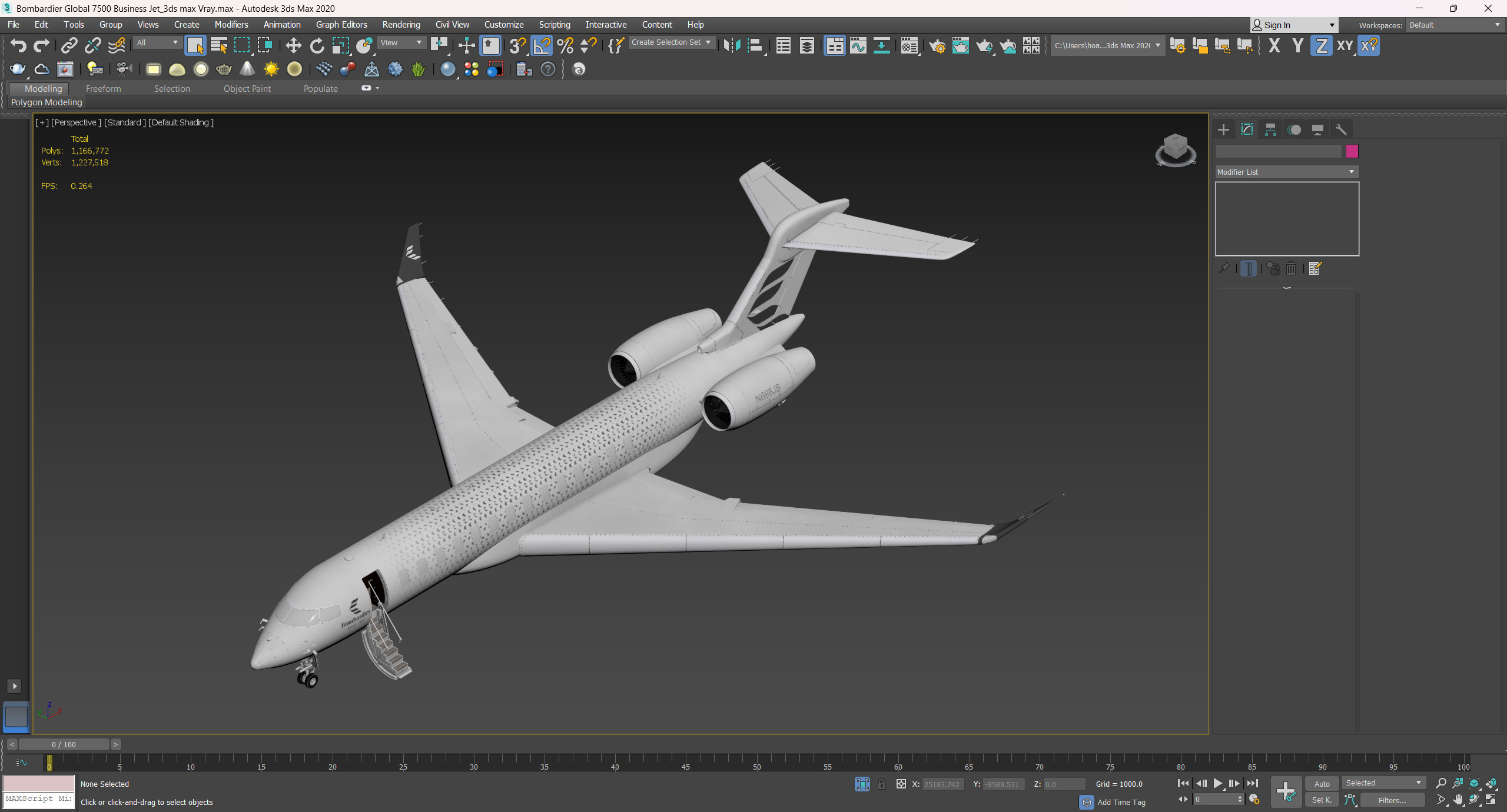Switch to the Freeform ribbon tab
Image resolution: width=1507 pixels, height=812 pixels.
pos(103,89)
